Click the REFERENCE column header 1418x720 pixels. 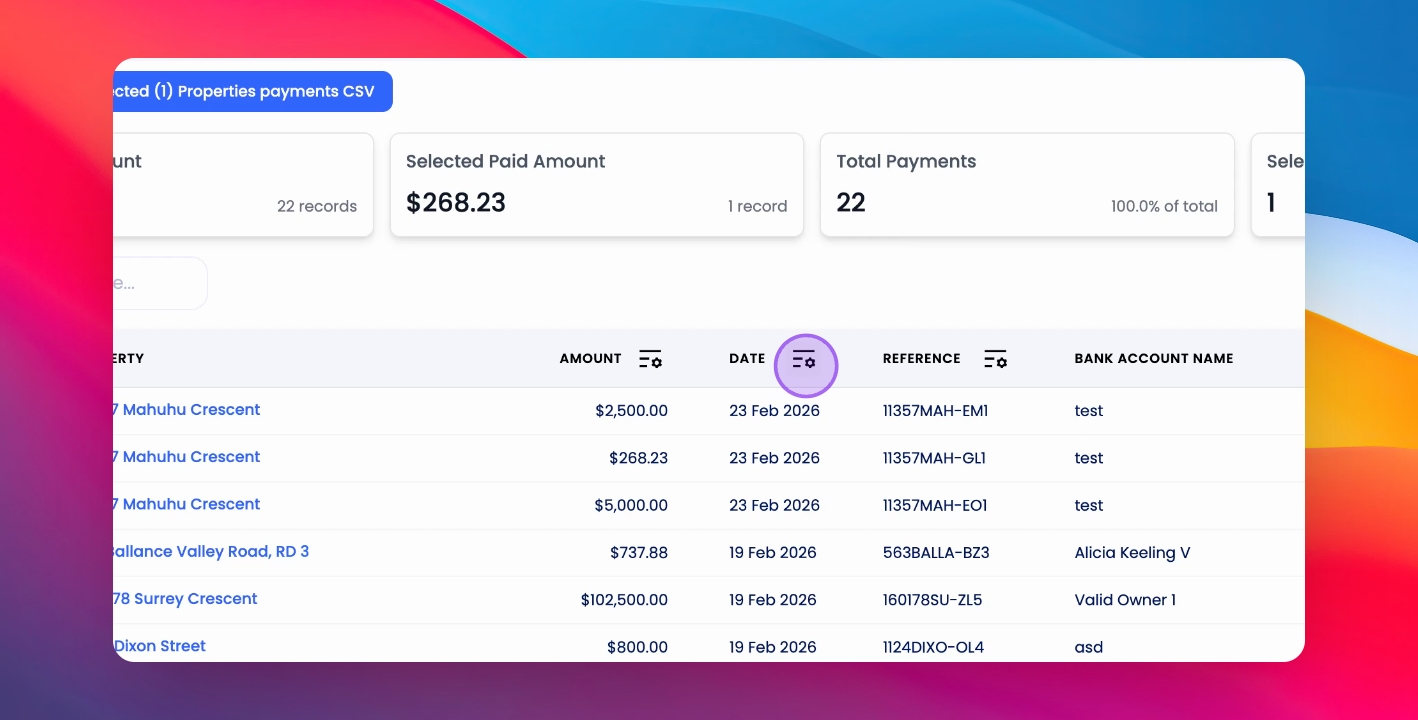(x=921, y=359)
